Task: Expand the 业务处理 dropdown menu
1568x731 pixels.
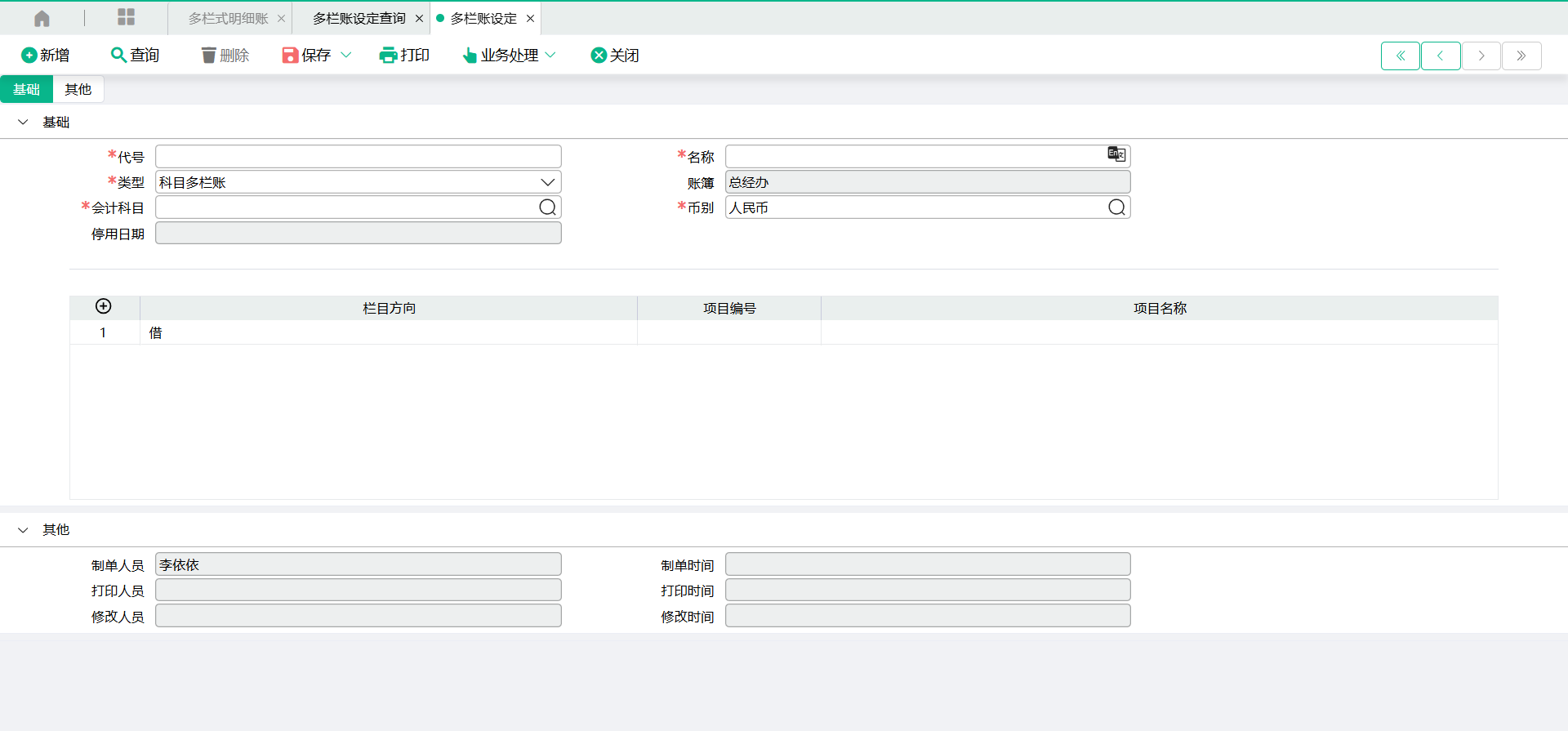Action: click(x=550, y=55)
